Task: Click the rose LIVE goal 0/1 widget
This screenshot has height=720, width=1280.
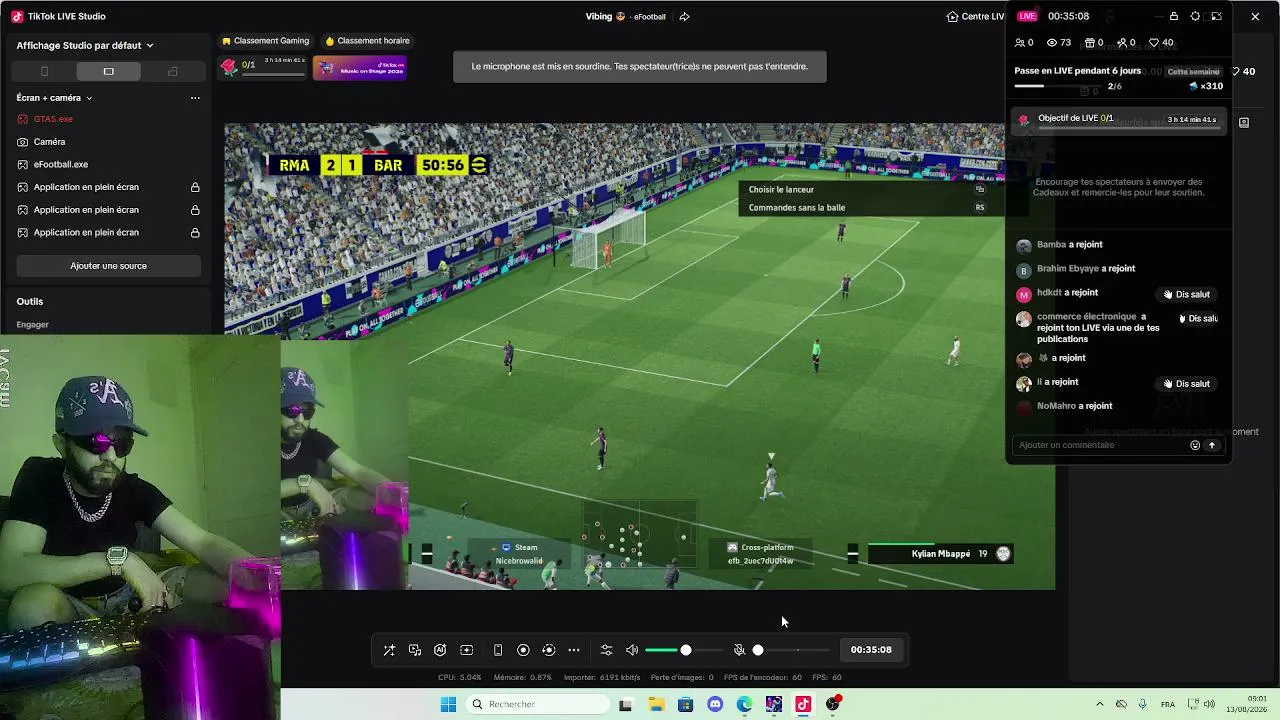Action: click(x=263, y=67)
